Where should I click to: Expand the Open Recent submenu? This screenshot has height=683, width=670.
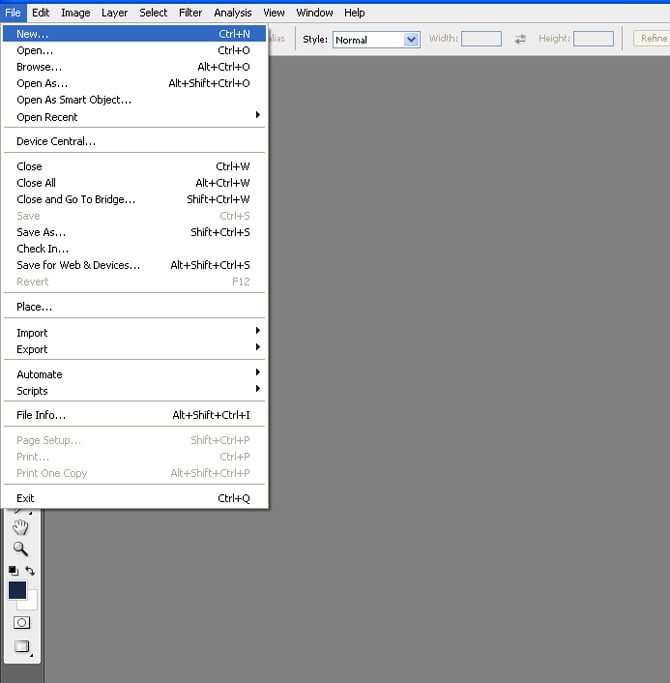136,117
